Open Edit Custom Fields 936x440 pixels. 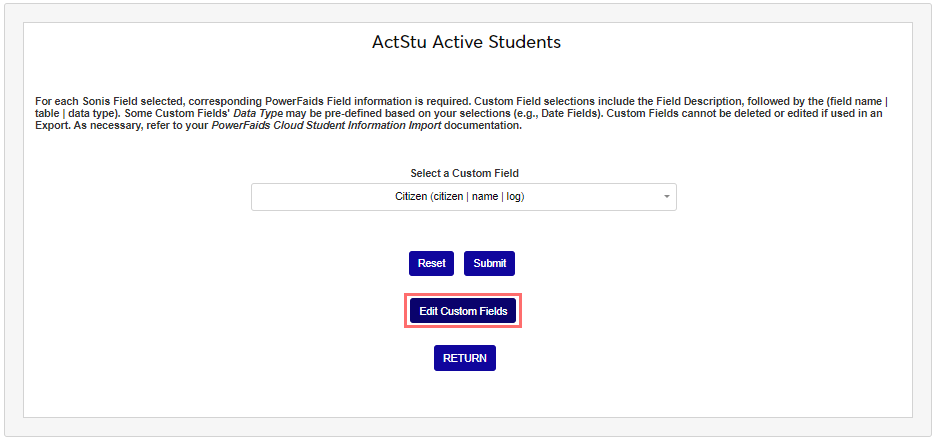click(463, 311)
